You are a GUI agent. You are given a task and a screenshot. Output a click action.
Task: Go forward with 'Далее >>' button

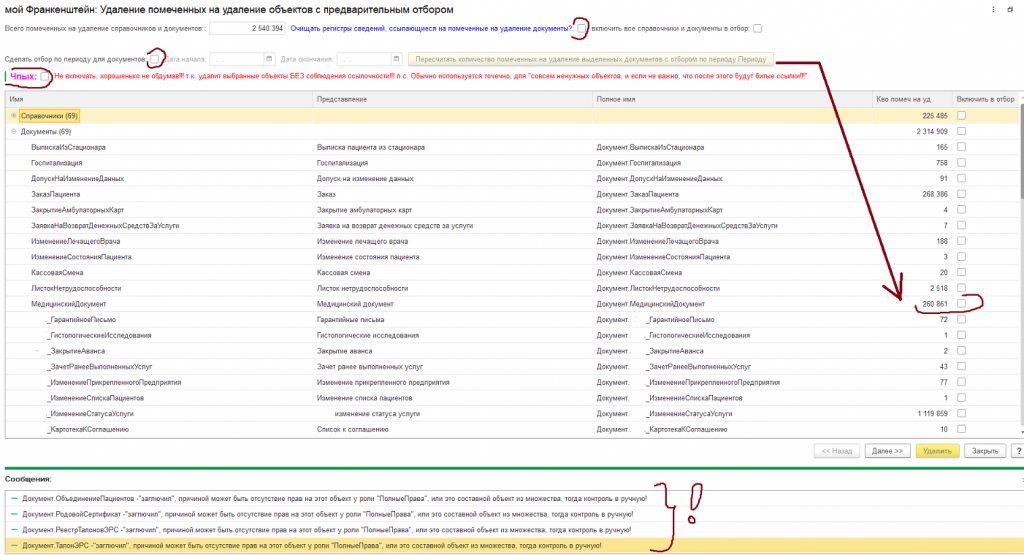888,451
